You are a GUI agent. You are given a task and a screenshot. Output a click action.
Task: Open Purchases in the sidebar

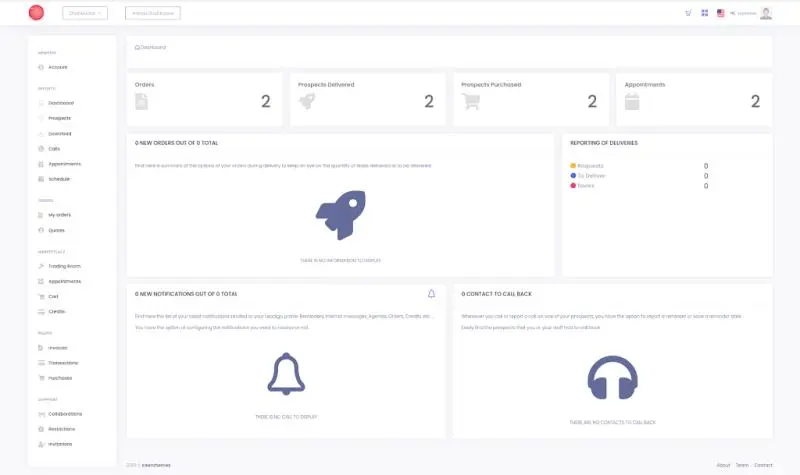(x=60, y=378)
